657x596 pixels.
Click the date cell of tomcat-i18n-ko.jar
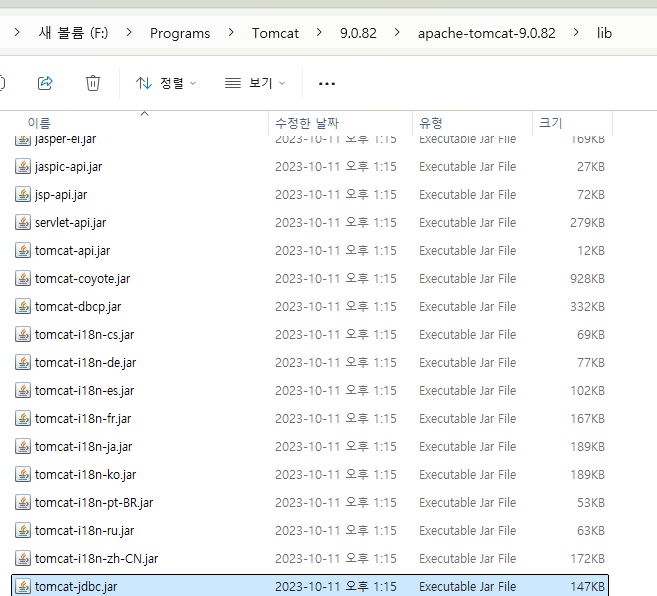[336, 474]
